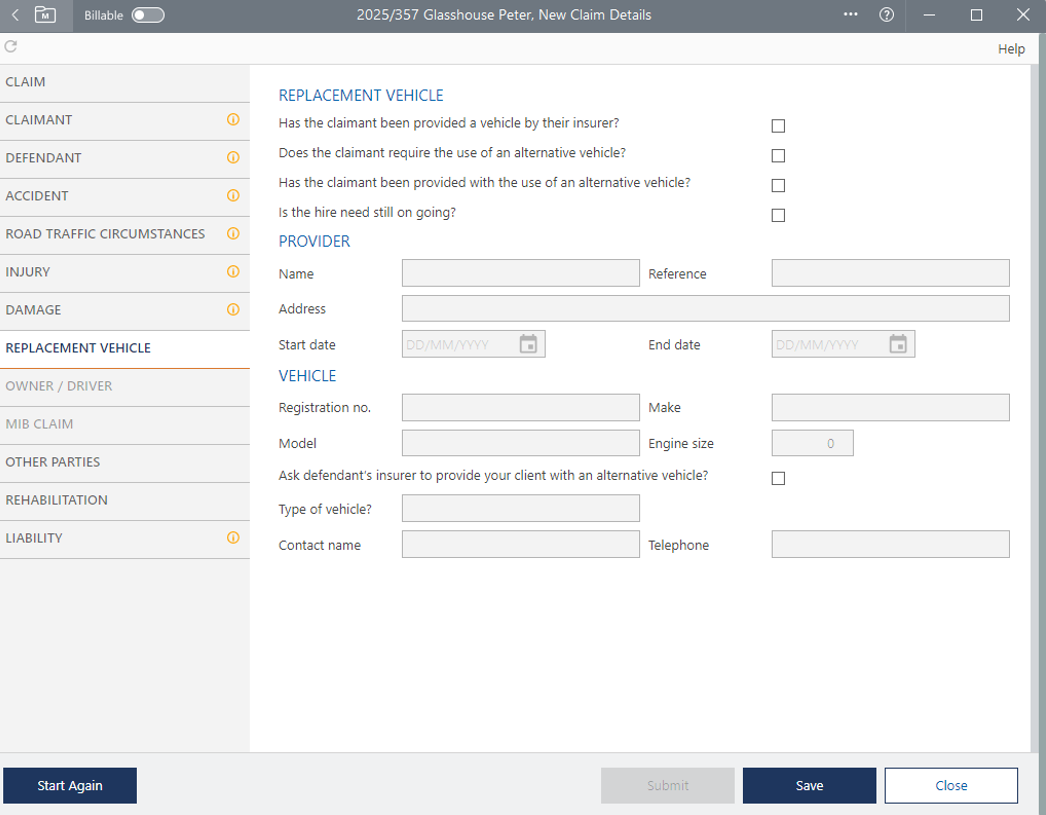Open the matter folder icon
Screen dimensions: 1046x815
pyautogui.click(x=45, y=15)
